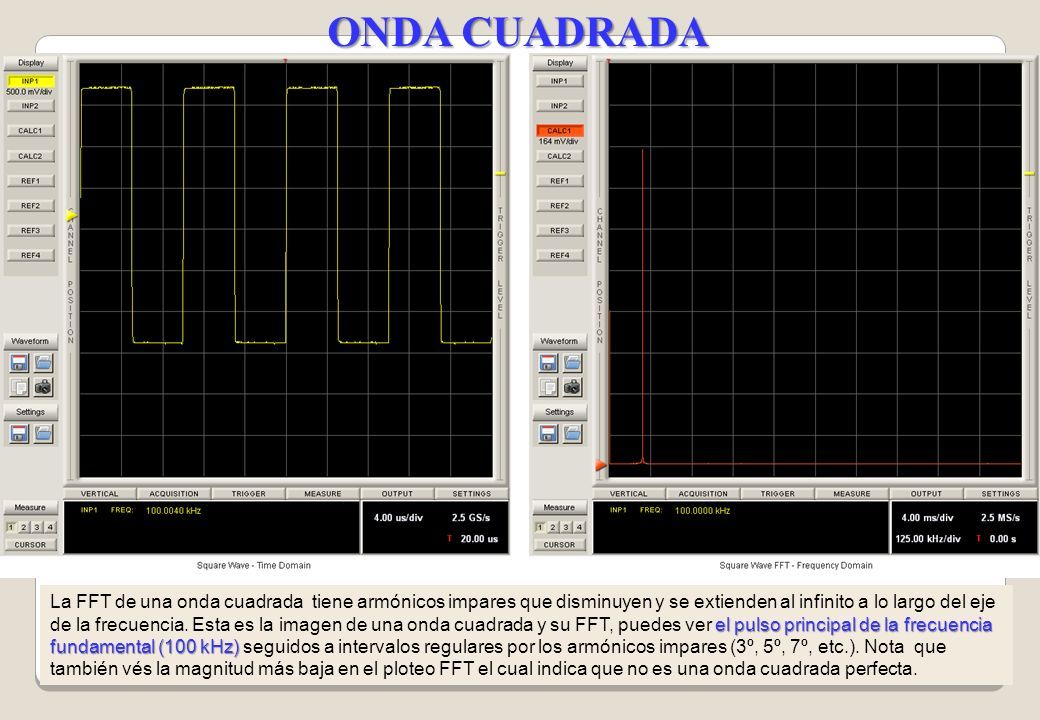Click Display button on right FFT scope
This screenshot has width=1040, height=720.
point(560,63)
